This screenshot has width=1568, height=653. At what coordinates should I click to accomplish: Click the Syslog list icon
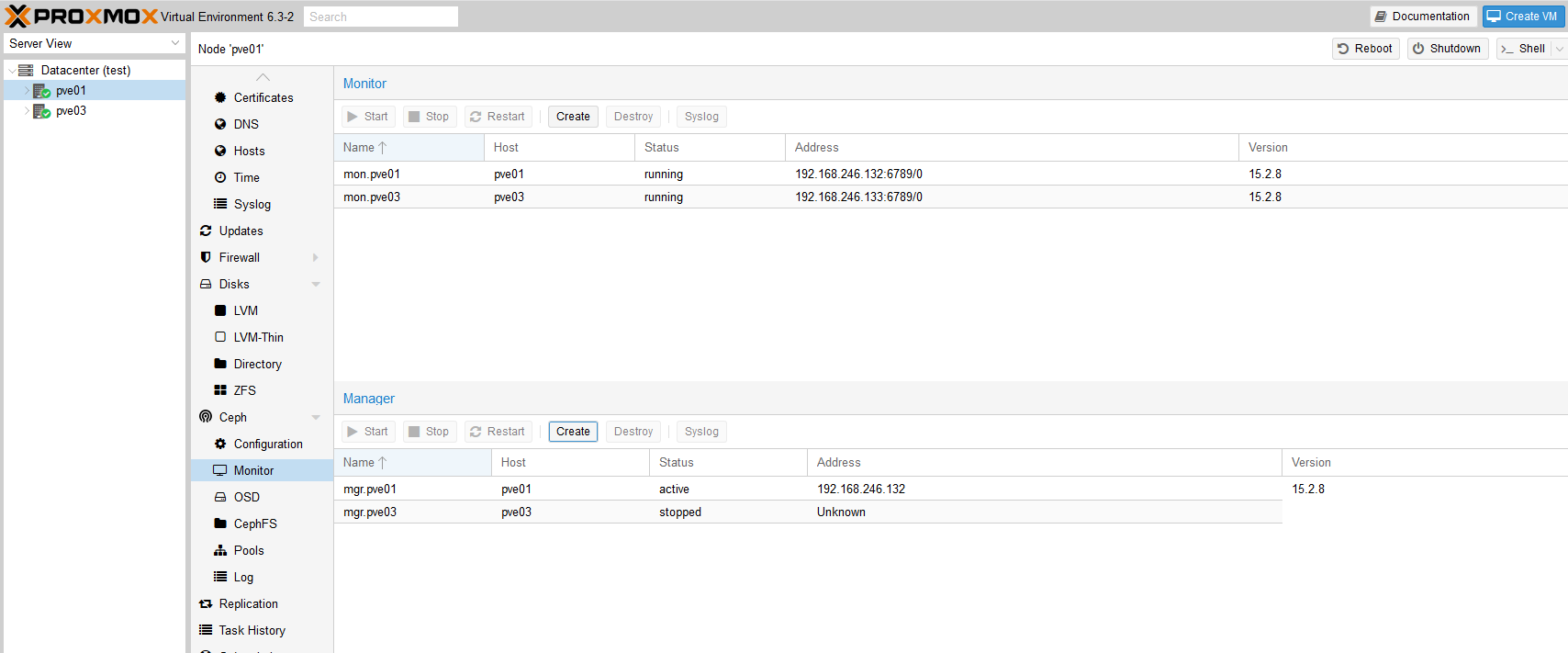220,204
